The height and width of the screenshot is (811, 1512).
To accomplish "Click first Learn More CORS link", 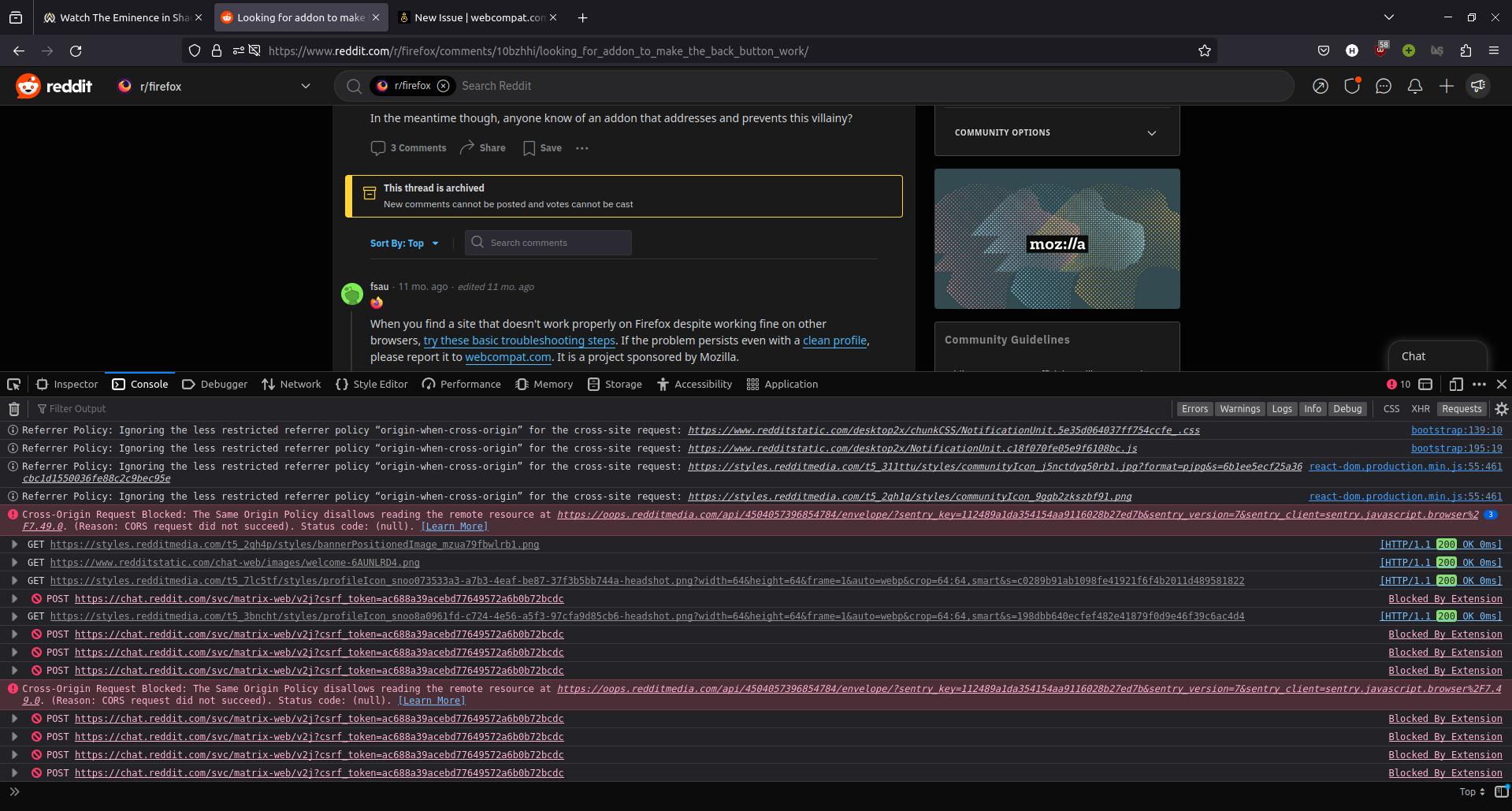I will coord(455,526).
